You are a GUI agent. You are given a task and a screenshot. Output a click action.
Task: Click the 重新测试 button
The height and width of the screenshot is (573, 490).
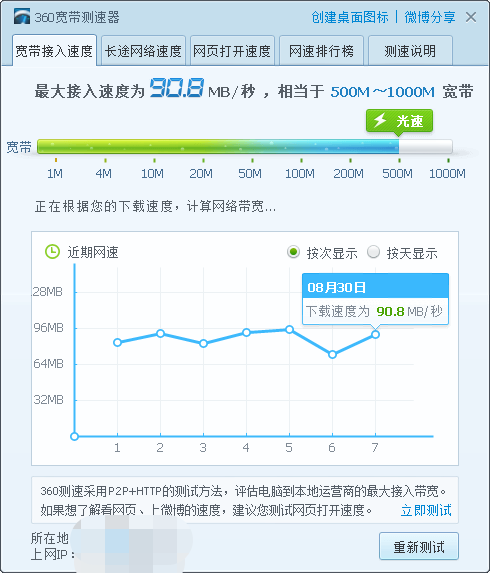coord(419,546)
